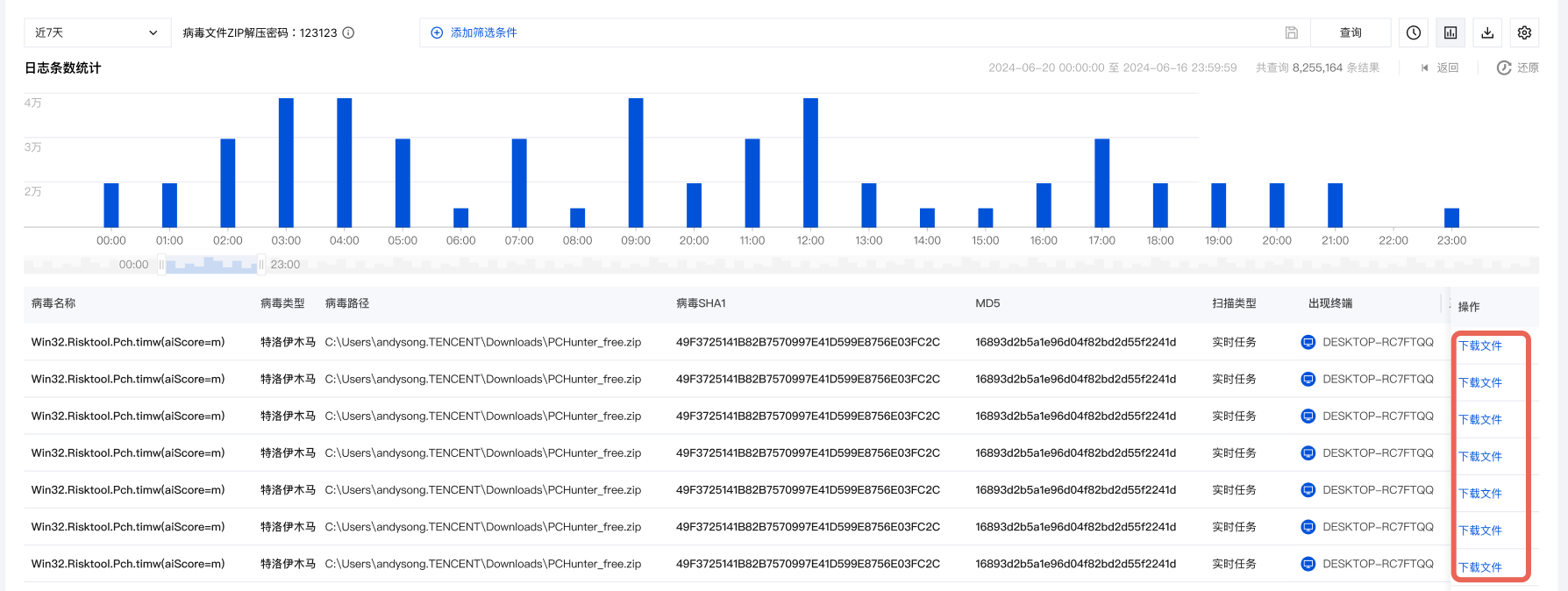Click the 09:00 bar in the chart
Screen dimensions: 1568x591
point(636,162)
